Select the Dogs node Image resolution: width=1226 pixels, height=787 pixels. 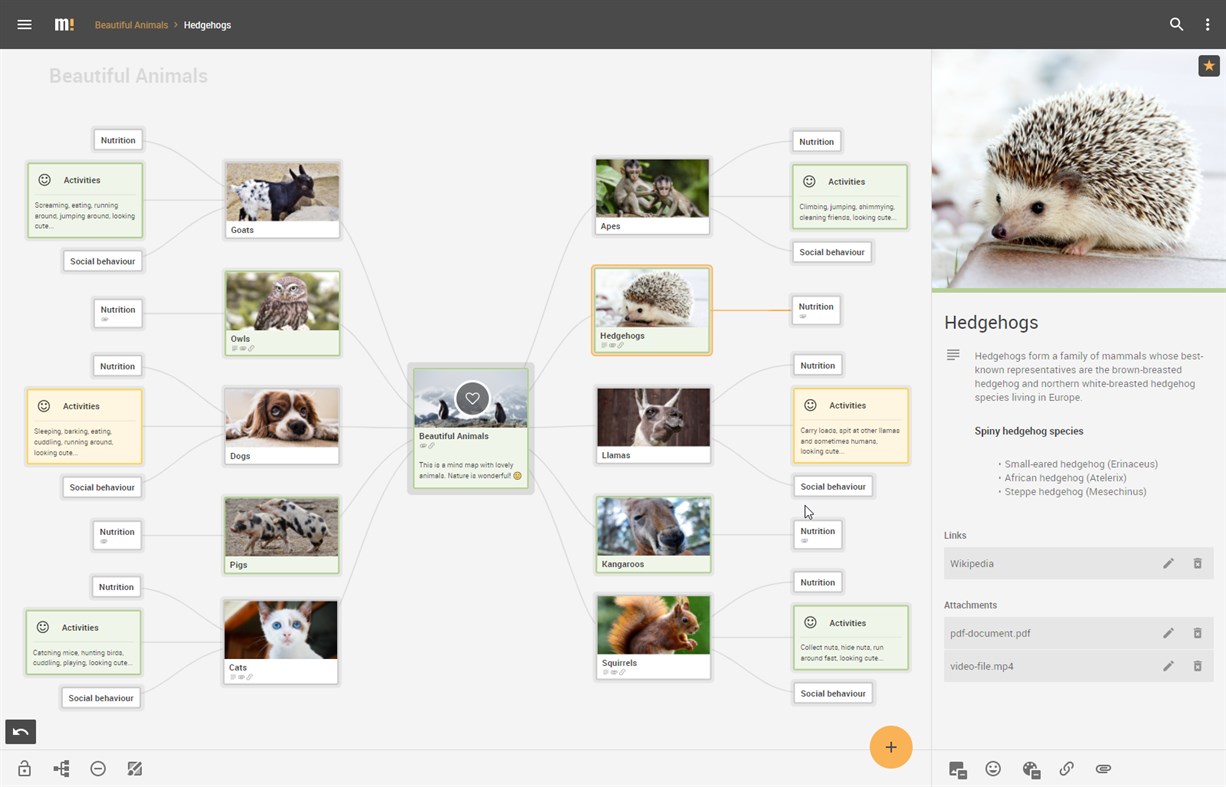[x=282, y=426]
